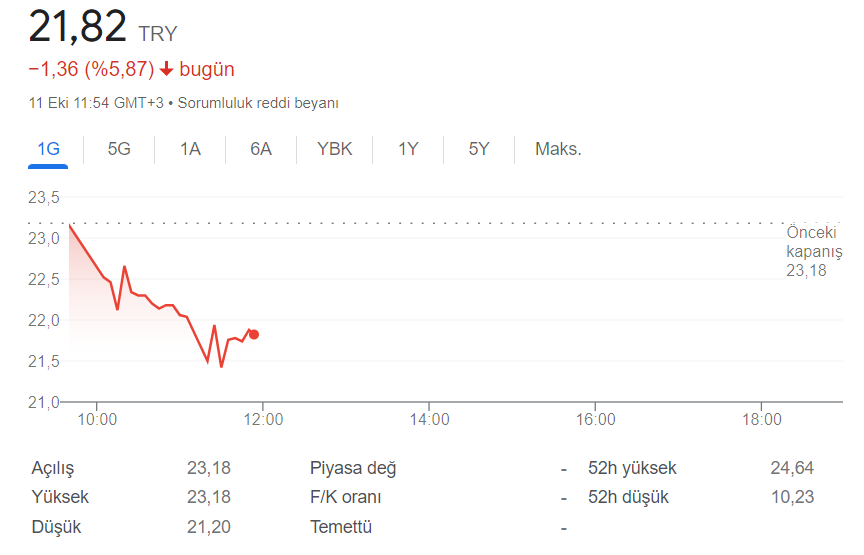Click the red current price dot on chart

253,335
